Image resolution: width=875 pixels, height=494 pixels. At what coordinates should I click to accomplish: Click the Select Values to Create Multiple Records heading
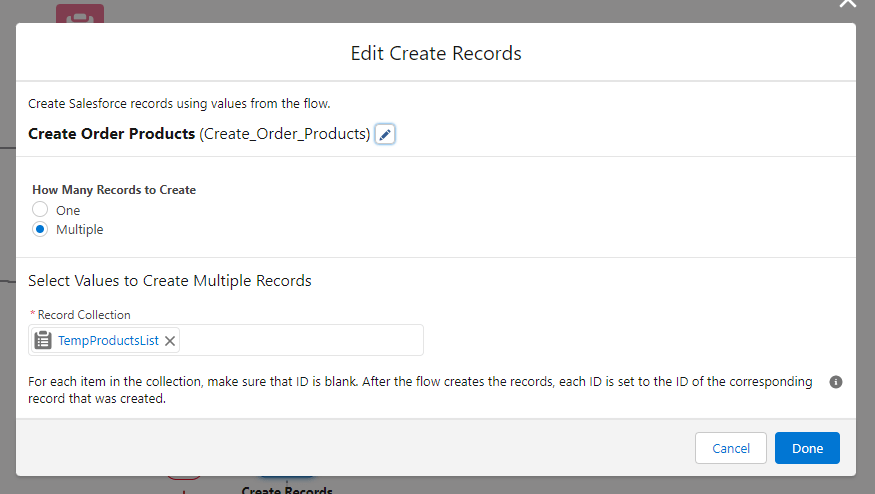click(x=170, y=281)
